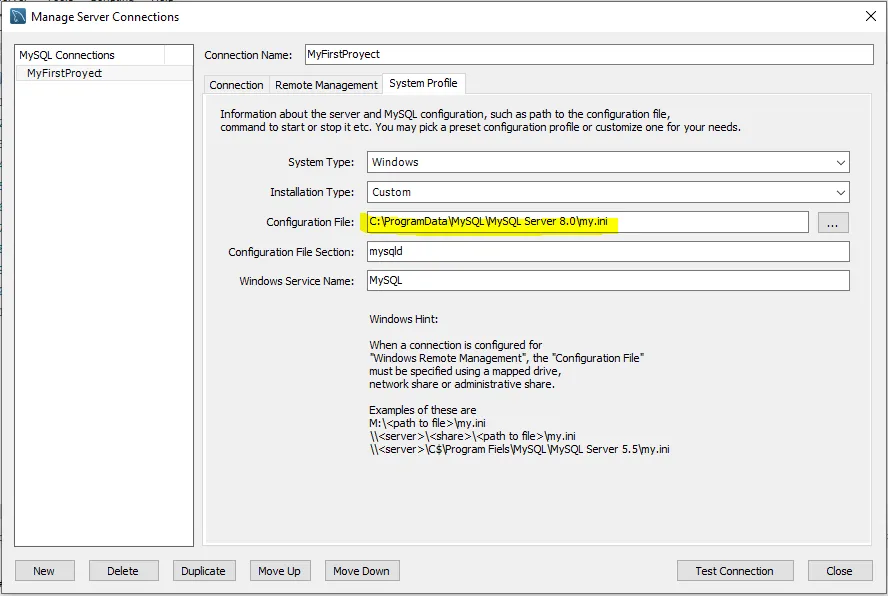Duplicate the selected connection
This screenshot has height=596, width=888.
click(x=203, y=571)
